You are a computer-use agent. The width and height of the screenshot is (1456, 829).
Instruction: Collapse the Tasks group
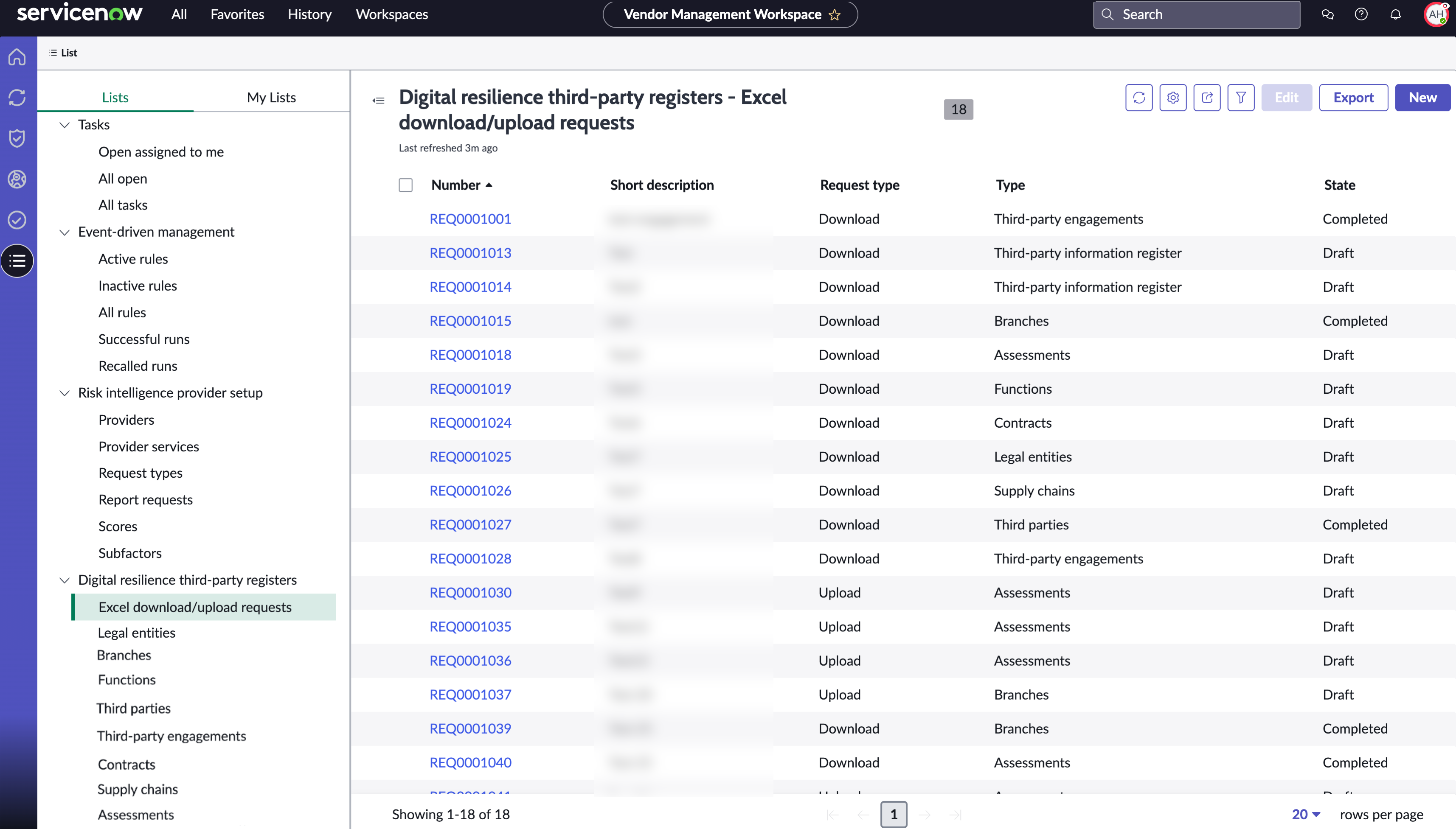pyautogui.click(x=65, y=125)
